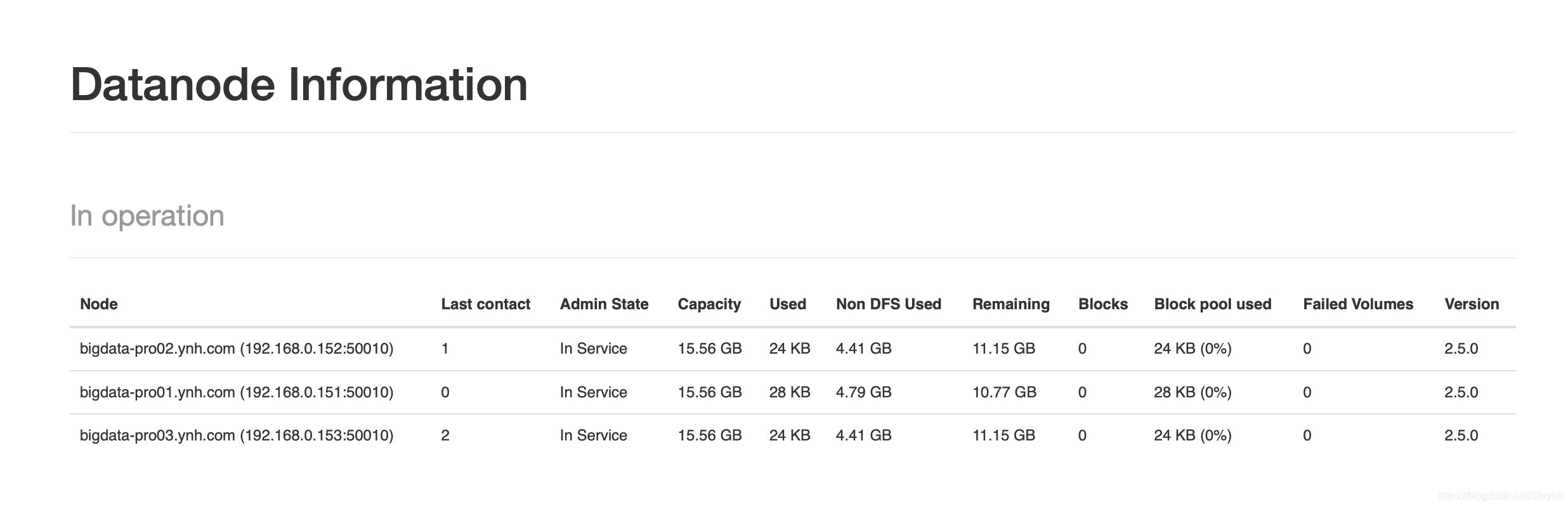Click Remaining 11.15 GB for pro03
The width and height of the screenshot is (1568, 507).
(1004, 435)
